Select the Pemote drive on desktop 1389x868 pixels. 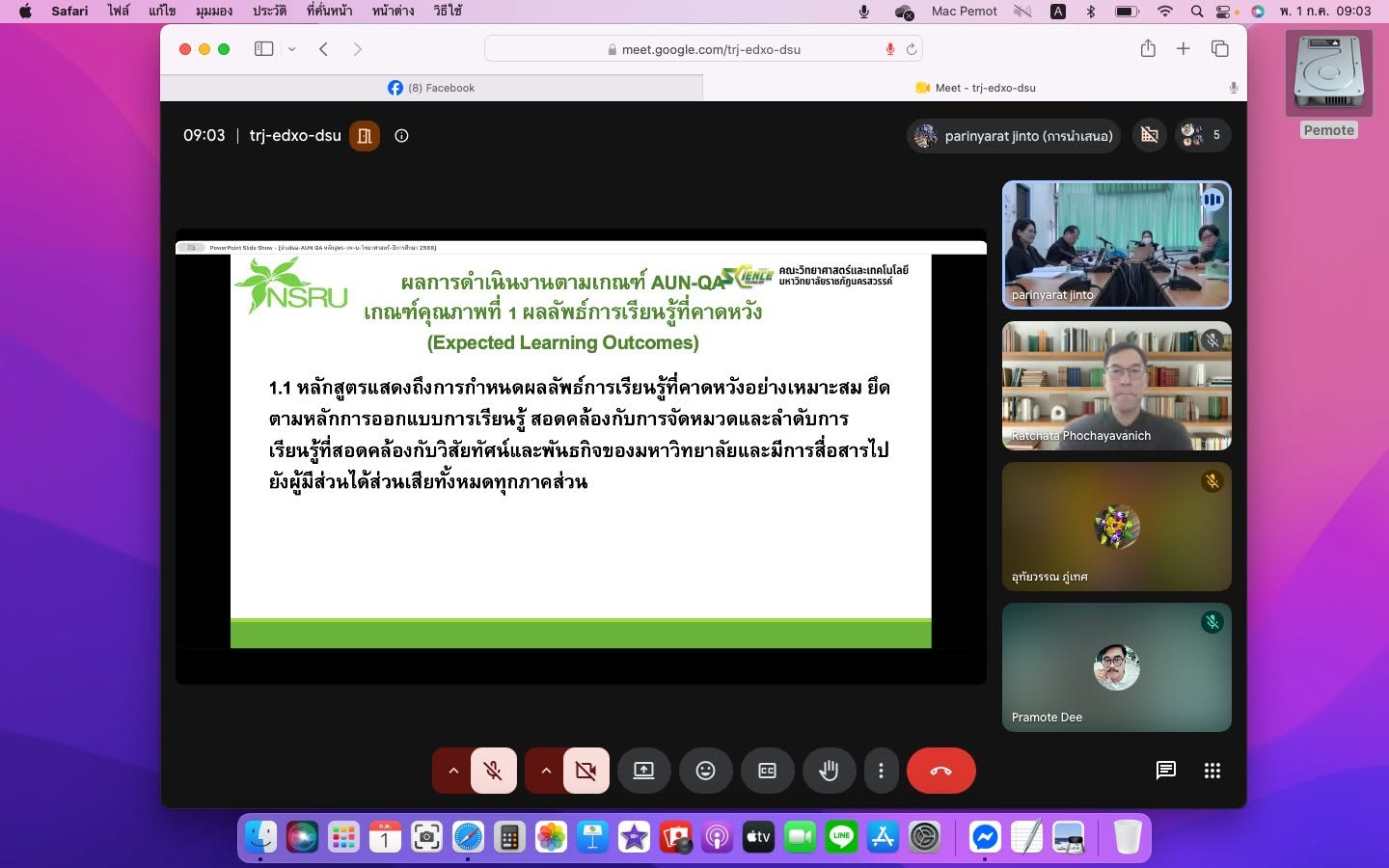[x=1328, y=85]
